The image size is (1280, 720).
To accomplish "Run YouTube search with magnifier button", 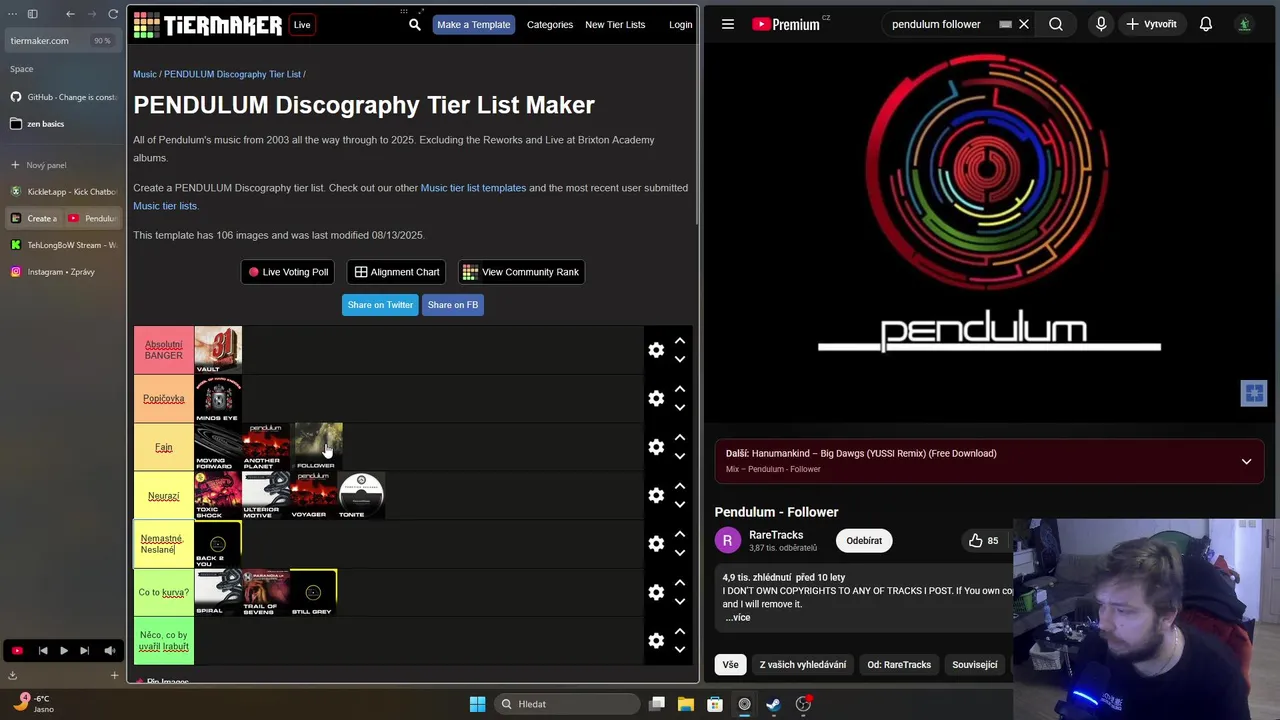I will [1056, 24].
